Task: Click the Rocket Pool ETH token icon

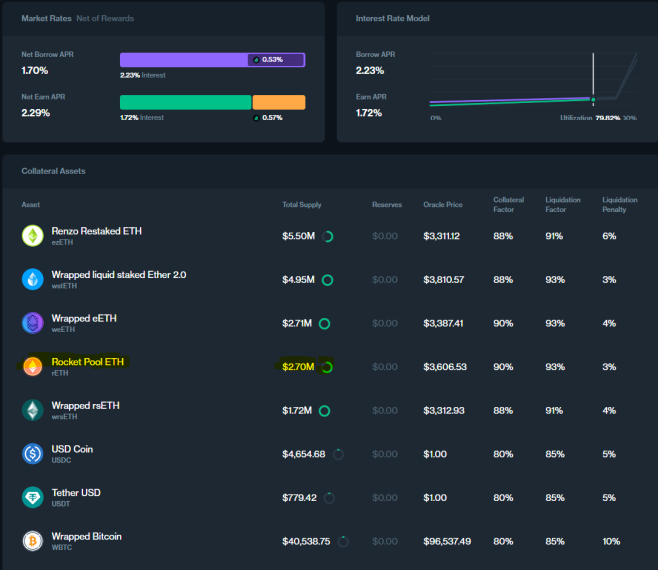Action: click(33, 366)
